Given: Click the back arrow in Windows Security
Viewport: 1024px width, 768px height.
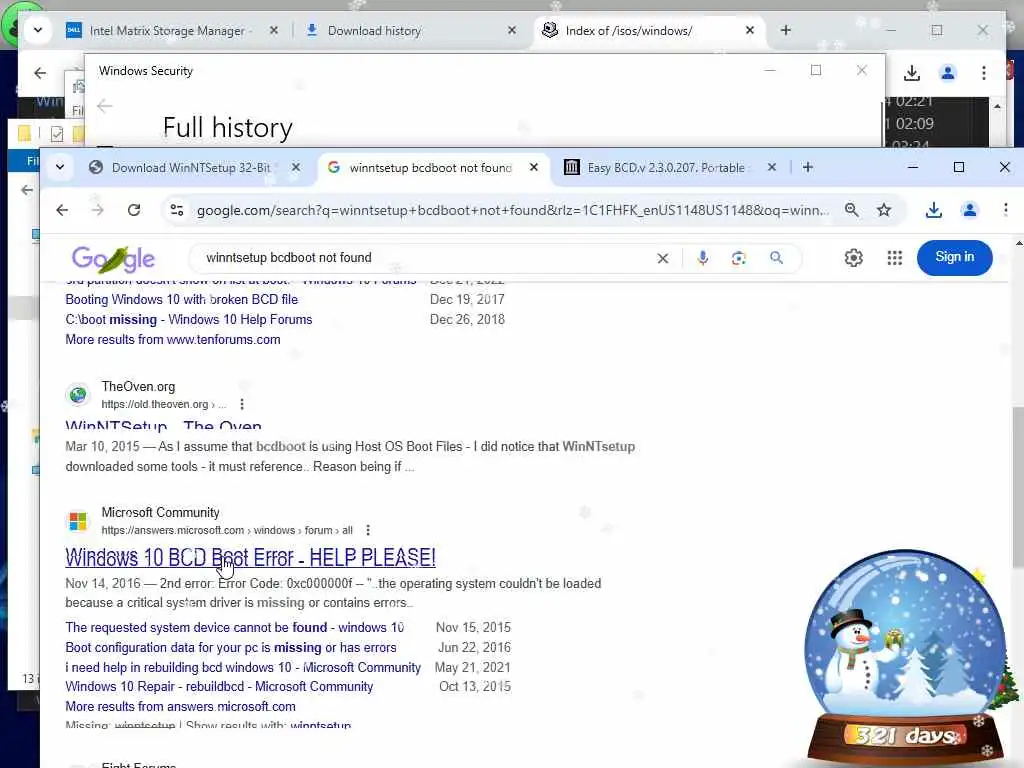Looking at the screenshot, I should point(104,106).
